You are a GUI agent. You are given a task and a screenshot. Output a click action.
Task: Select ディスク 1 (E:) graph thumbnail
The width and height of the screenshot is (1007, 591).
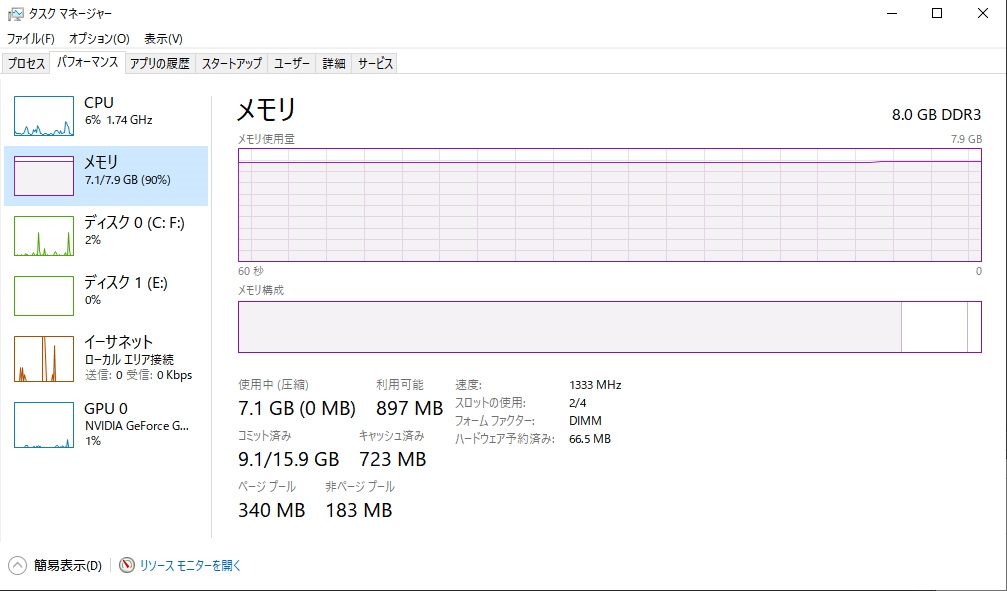tap(44, 296)
